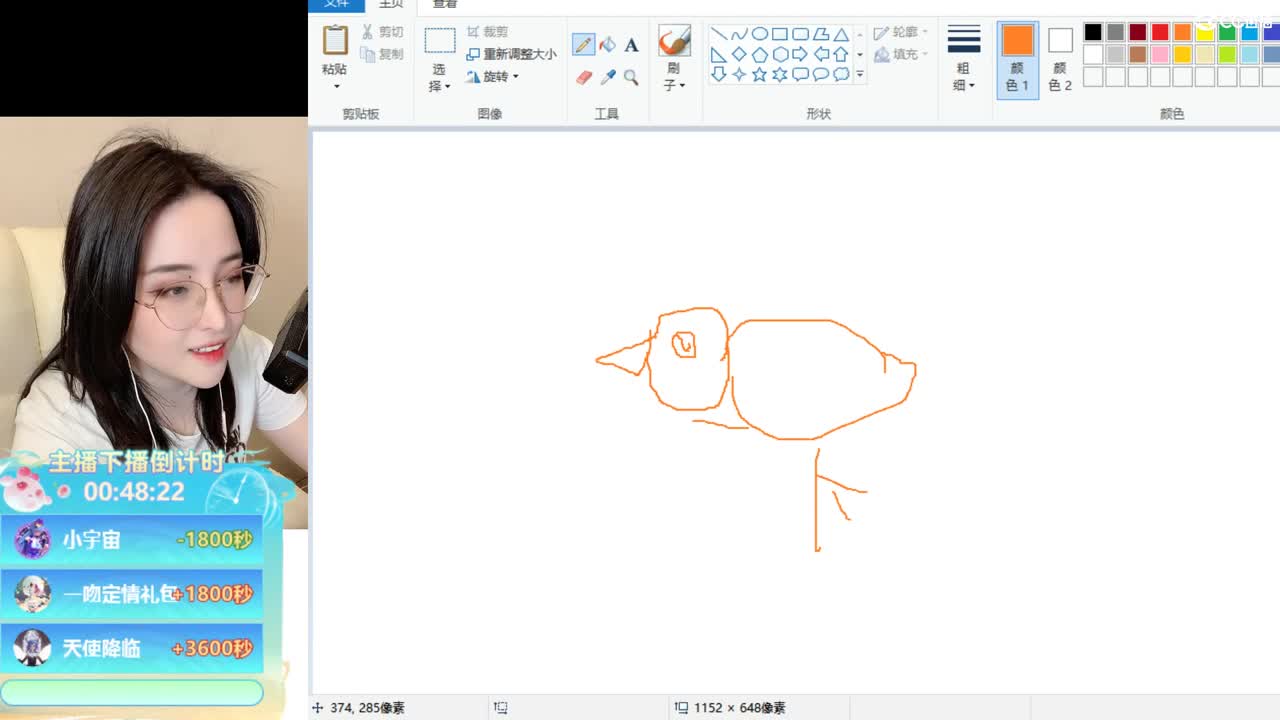Choose the Right triangle shape
Image resolution: width=1280 pixels, height=720 pixels.
click(719, 54)
